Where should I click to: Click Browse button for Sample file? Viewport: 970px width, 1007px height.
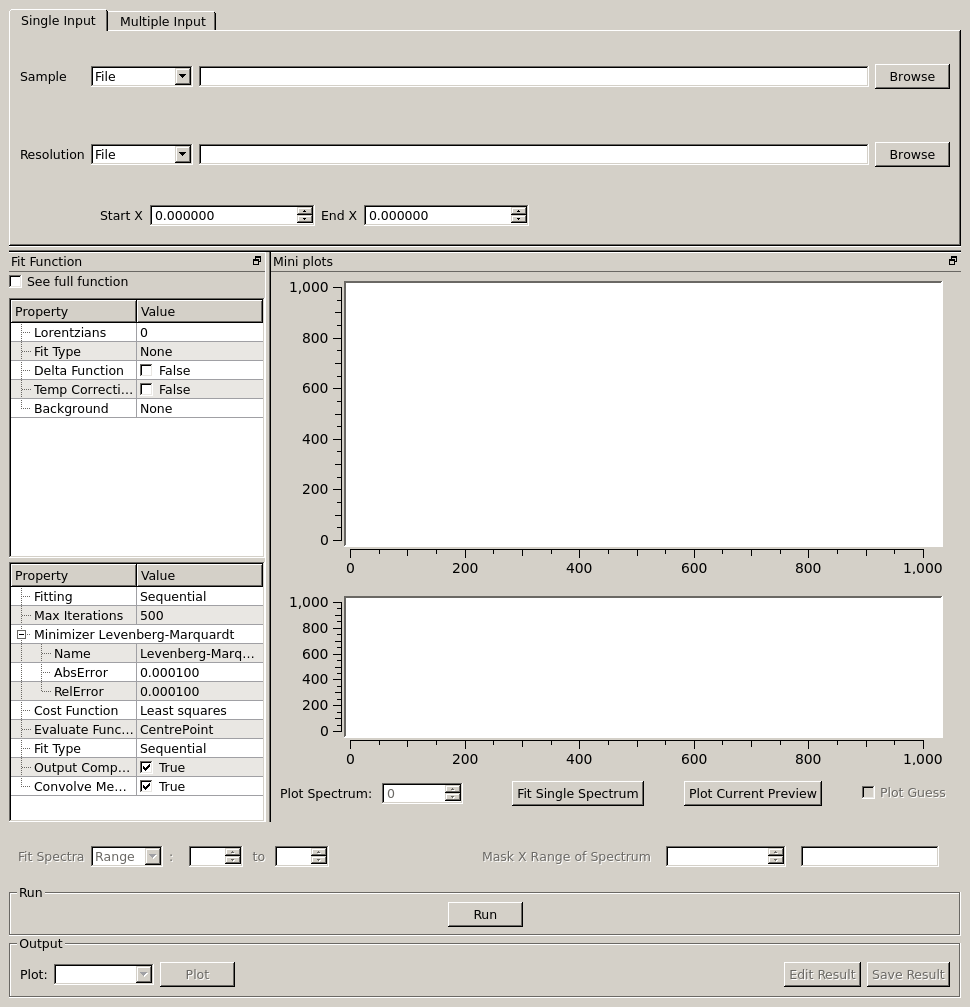point(911,76)
